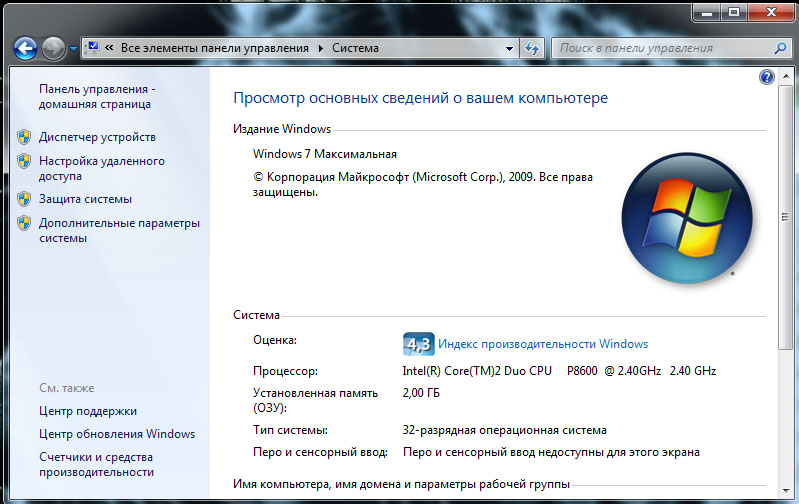Click the shield icon next to Диспетчер устройств
Image resolution: width=799 pixels, height=504 pixels.
[x=24, y=137]
